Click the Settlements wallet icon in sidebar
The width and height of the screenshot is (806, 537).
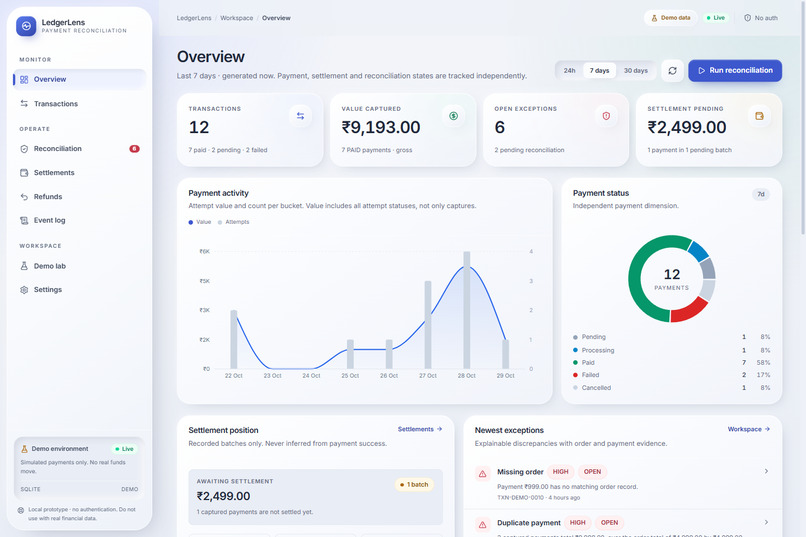click(x=24, y=173)
